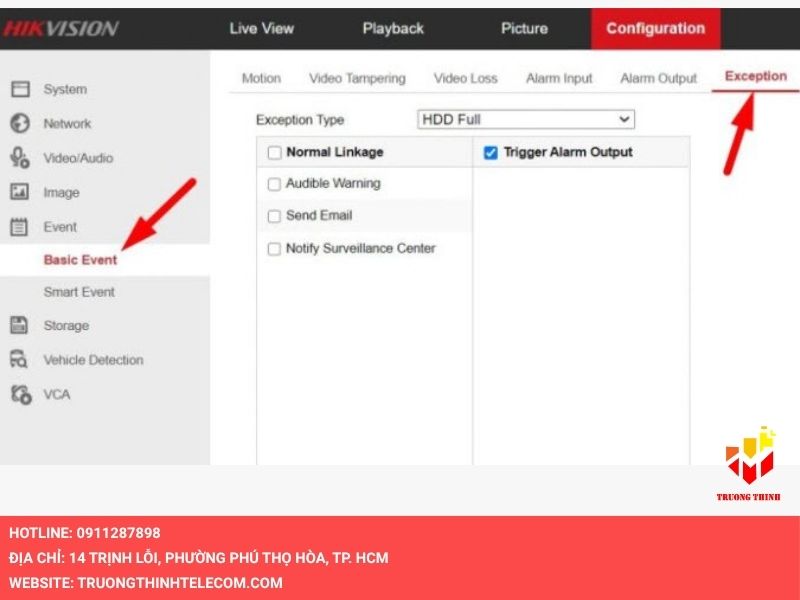
Task: Uncheck Trigger Alarm Output checkbox
Action: coord(490,153)
